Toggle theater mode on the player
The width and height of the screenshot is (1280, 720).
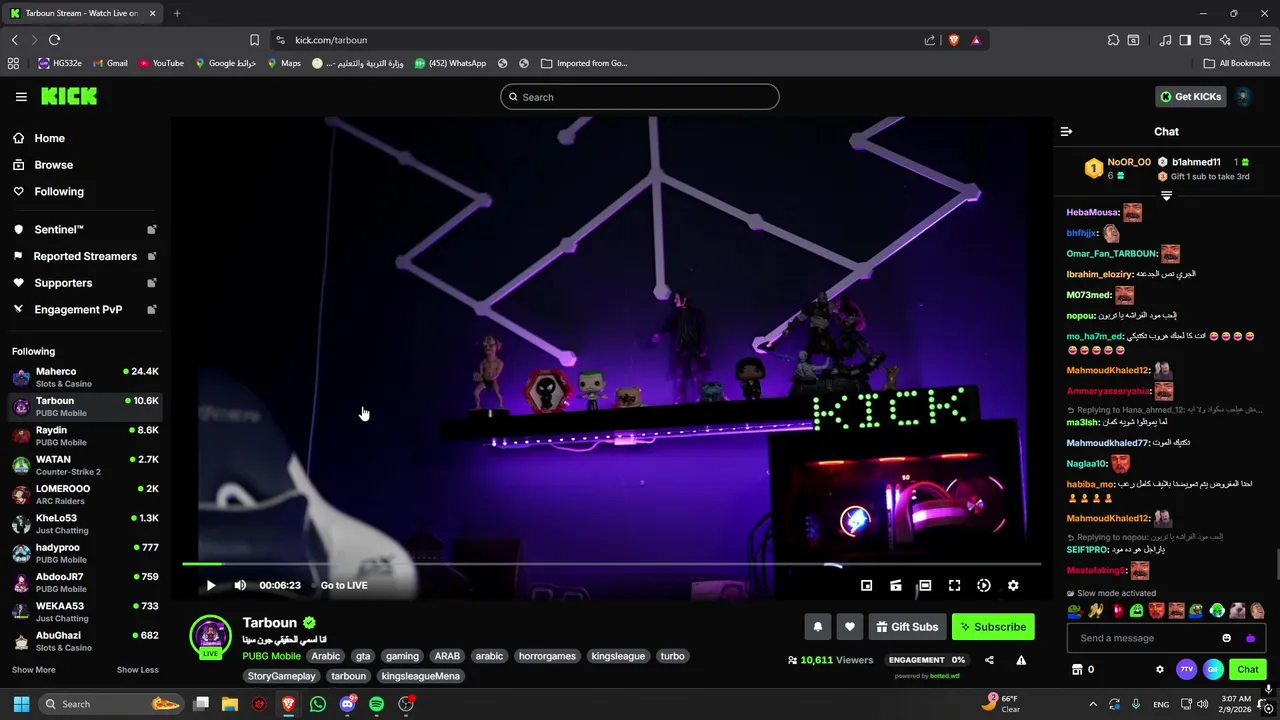pos(925,586)
